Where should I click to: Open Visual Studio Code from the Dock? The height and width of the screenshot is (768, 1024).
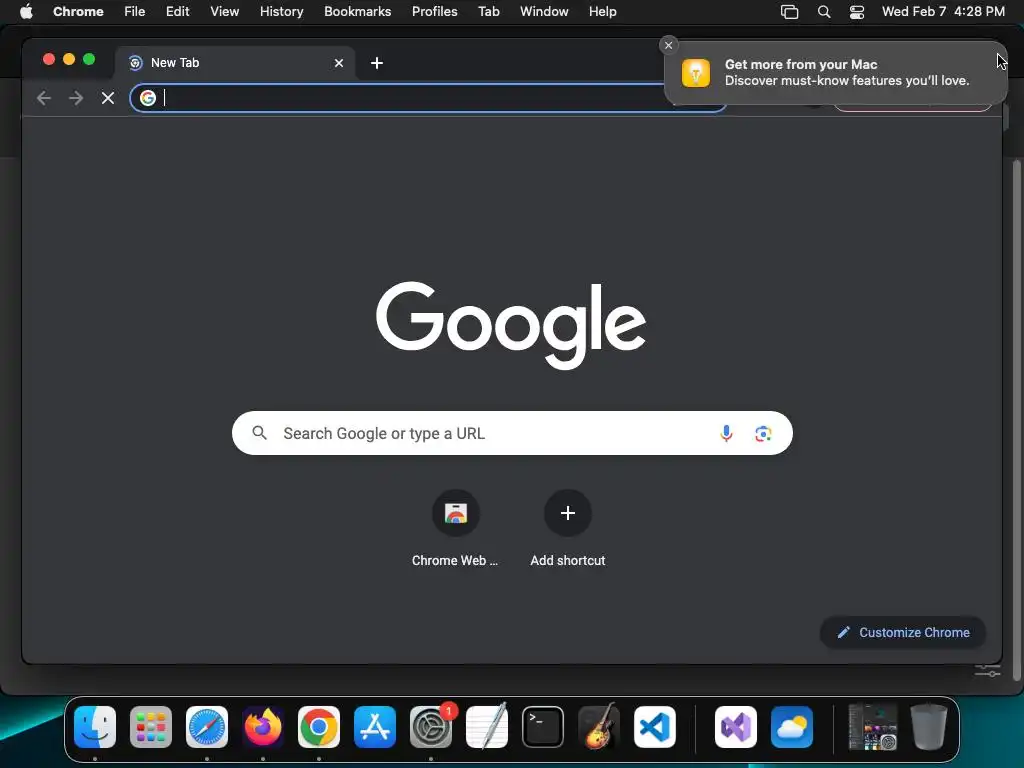pos(655,727)
